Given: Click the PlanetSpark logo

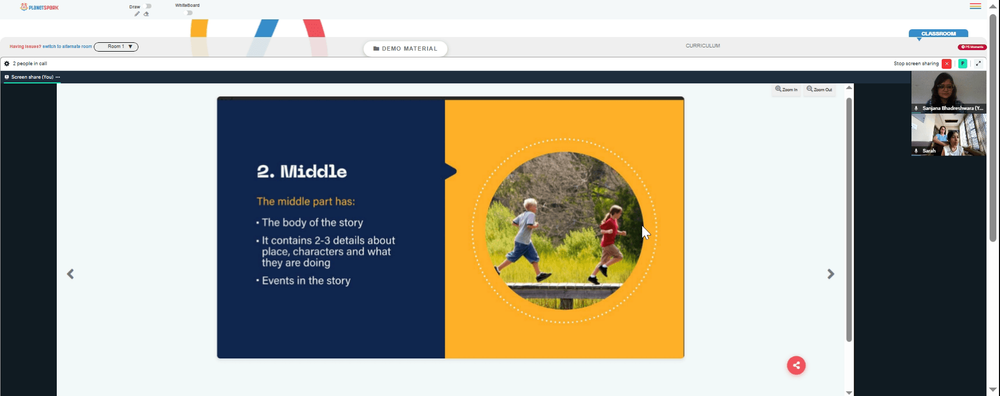Looking at the screenshot, I should click(40, 7).
